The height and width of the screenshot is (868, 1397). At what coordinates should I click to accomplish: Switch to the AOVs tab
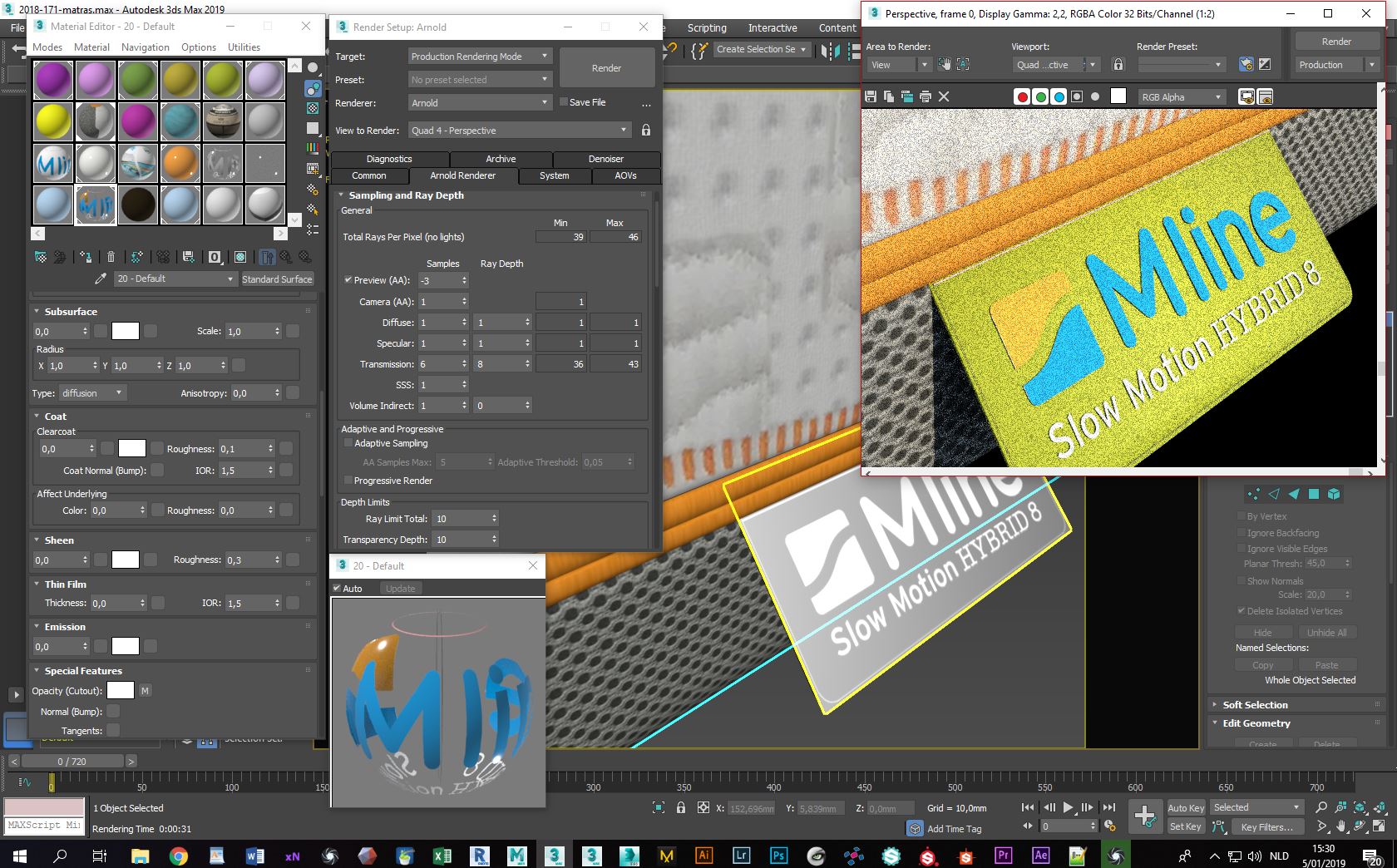[x=625, y=175]
